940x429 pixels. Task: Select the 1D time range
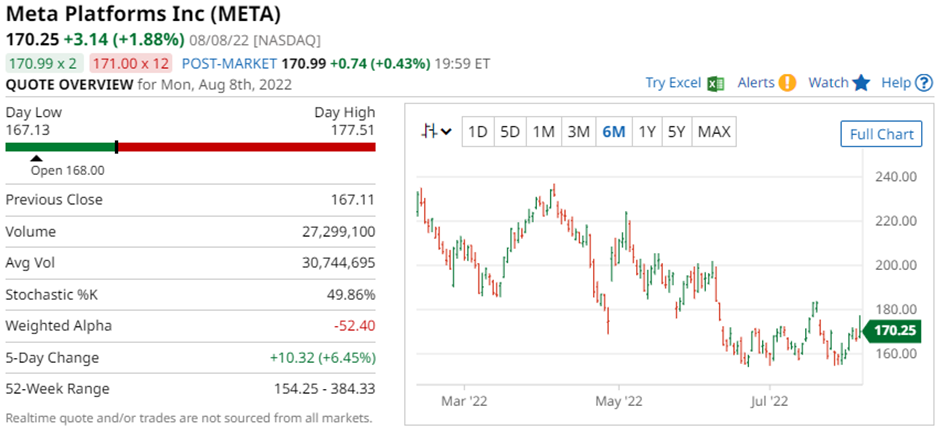tap(478, 132)
